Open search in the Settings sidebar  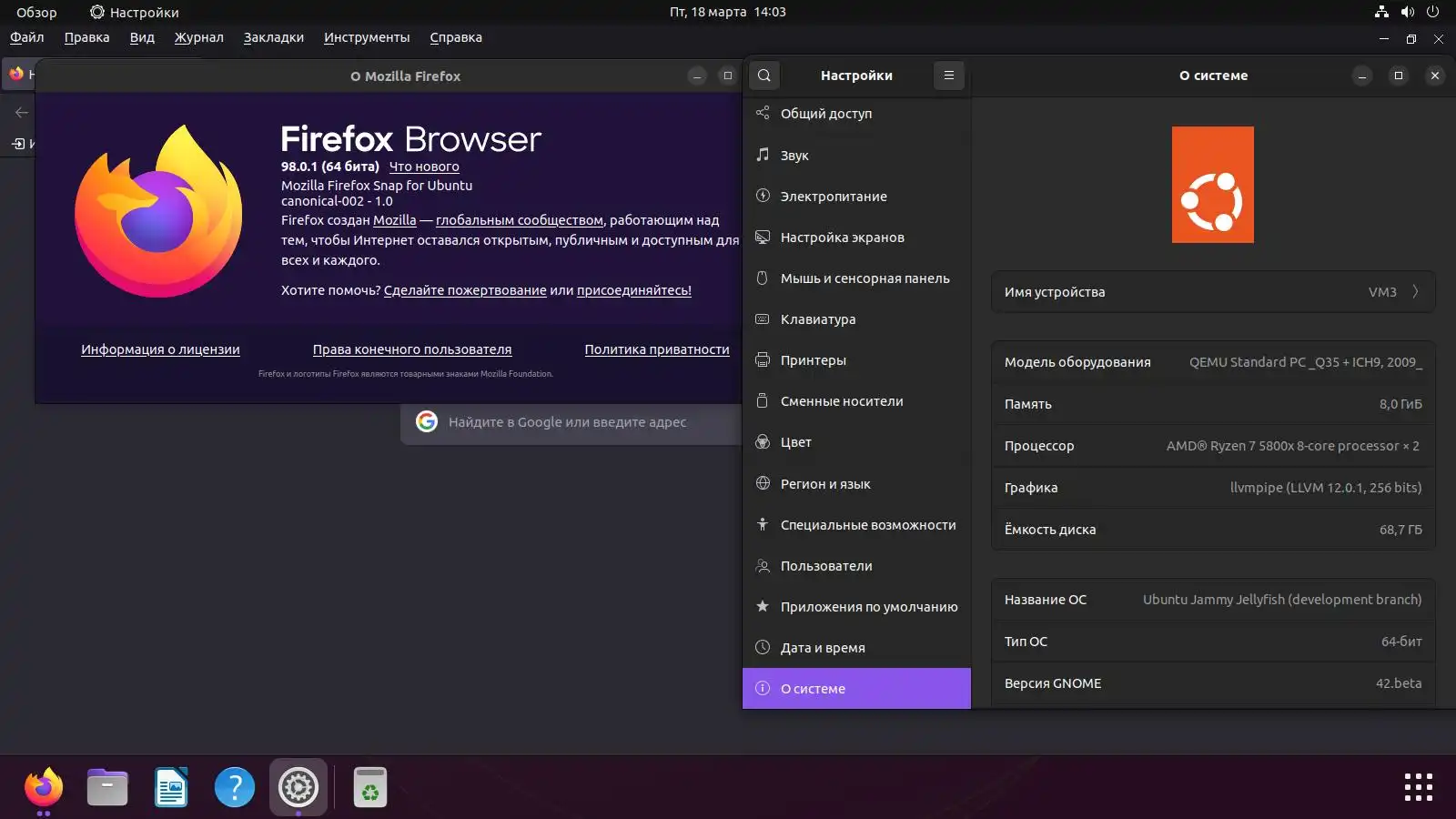[764, 76]
